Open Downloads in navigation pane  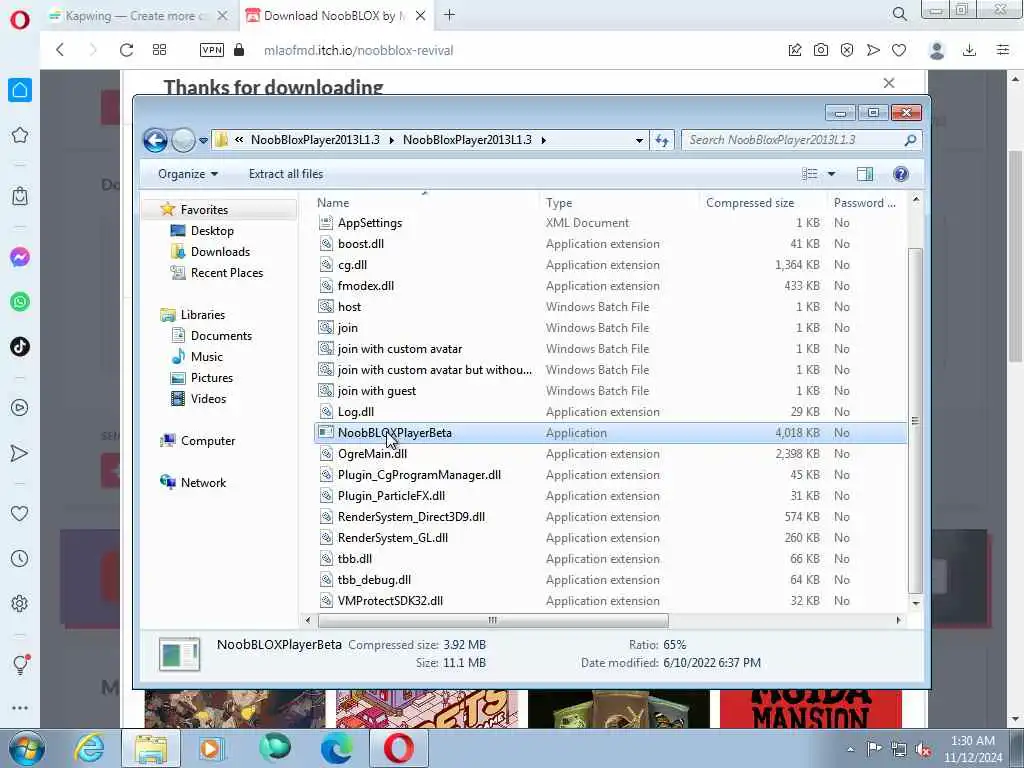220,251
